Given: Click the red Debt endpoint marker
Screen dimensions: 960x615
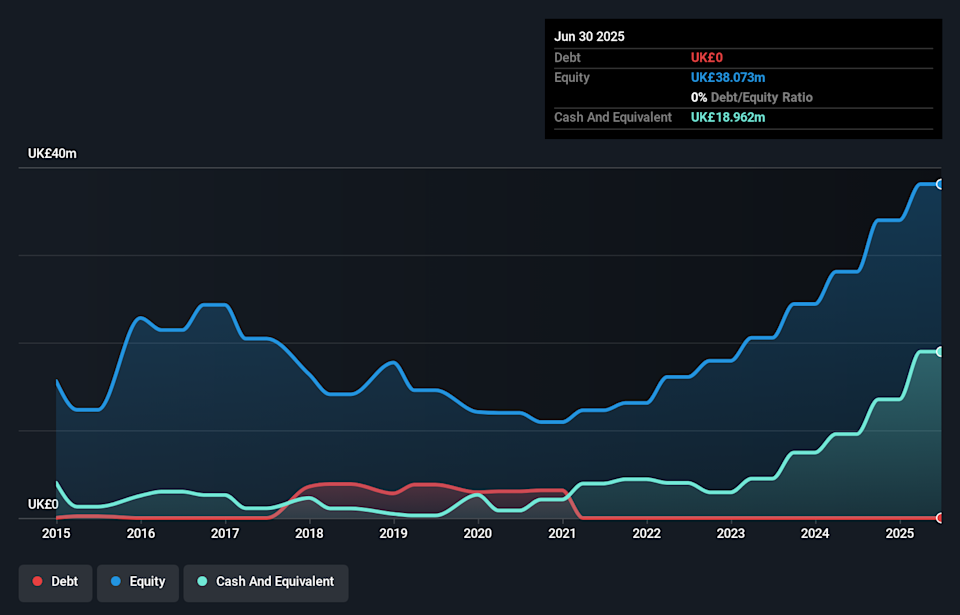Looking at the screenshot, I should point(939,517).
